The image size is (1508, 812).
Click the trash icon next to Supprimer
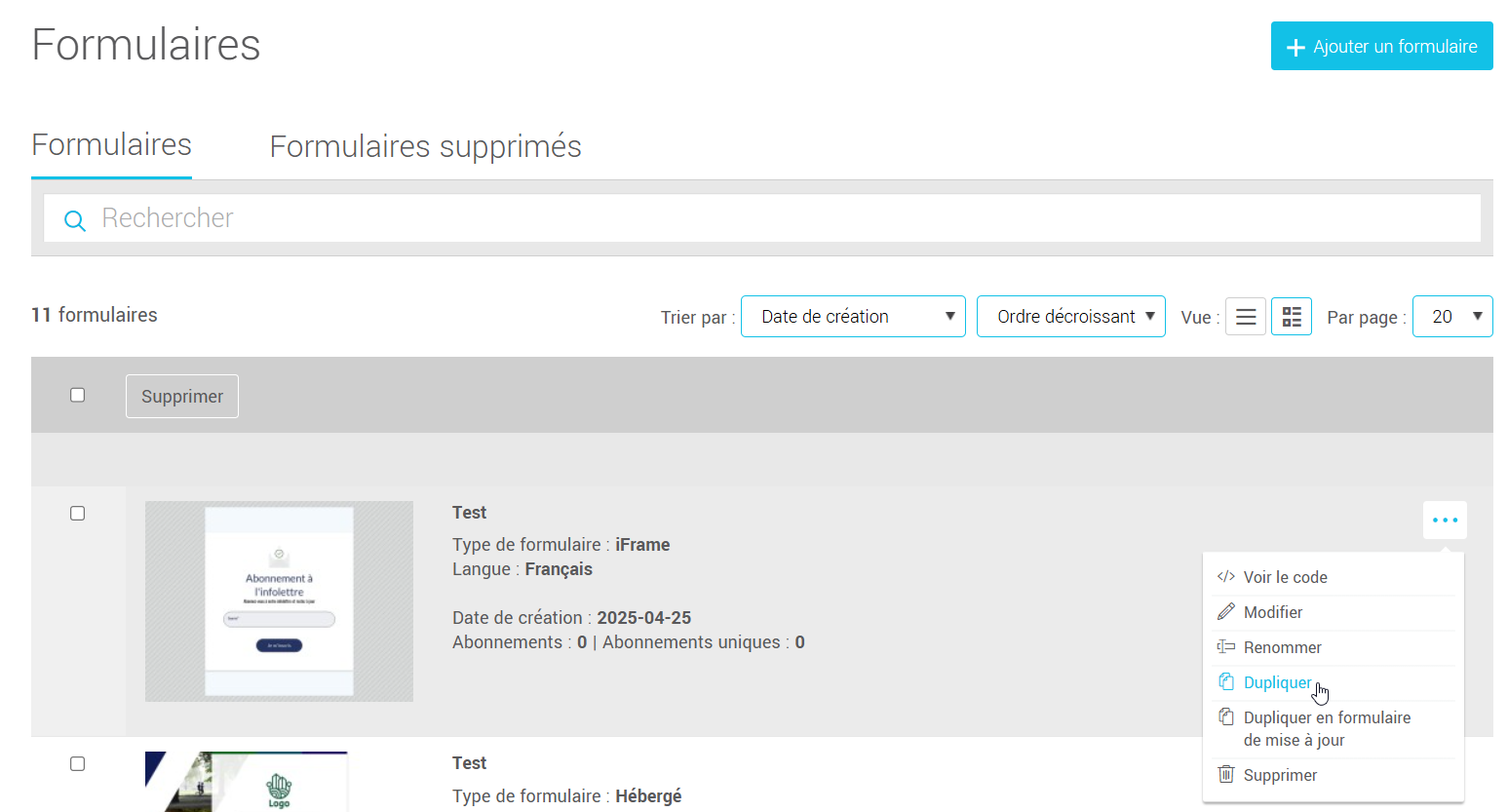click(1225, 774)
